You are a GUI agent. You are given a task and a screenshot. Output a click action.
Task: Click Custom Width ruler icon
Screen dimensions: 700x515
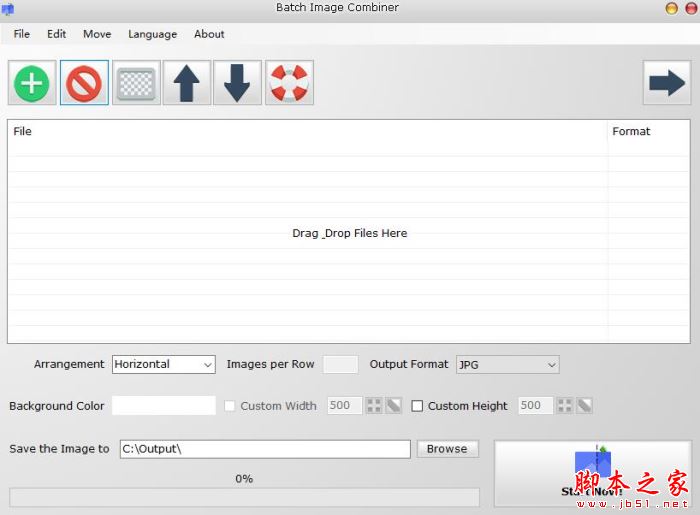394,406
